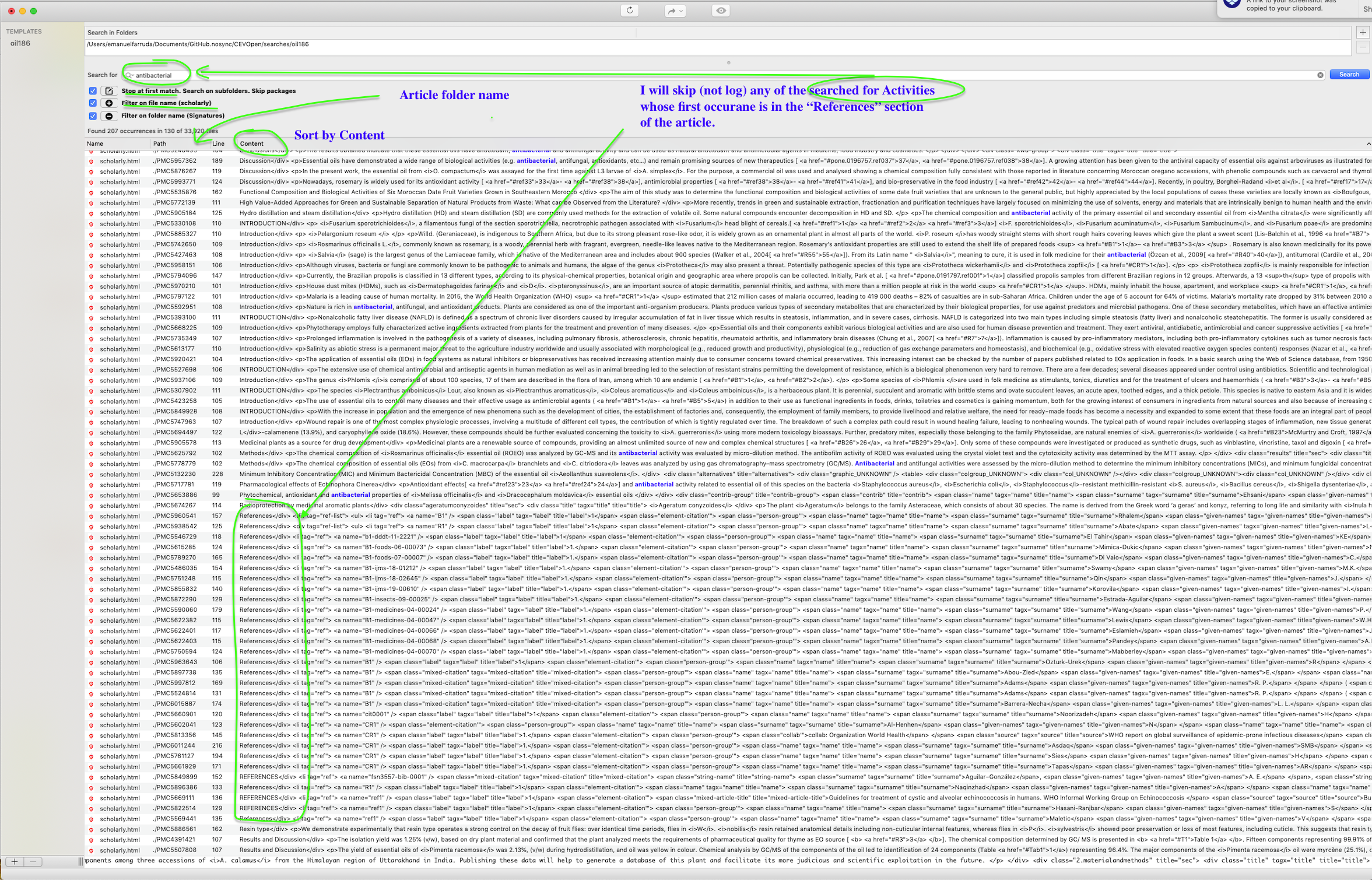Toggle Filter on file name checkbox
Screen dimensions: 1372x880
point(93,103)
